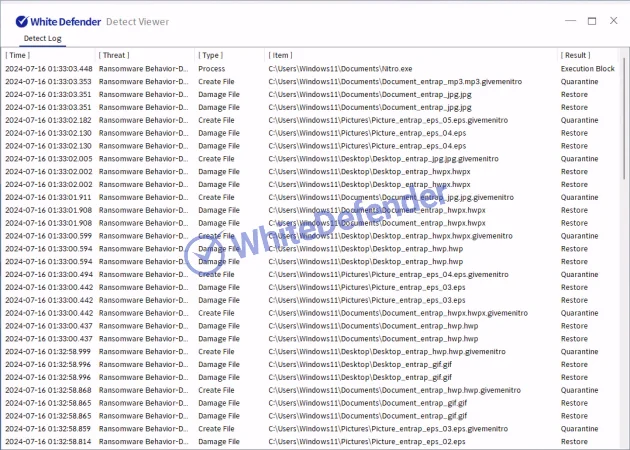This screenshot has height=450, width=630.
Task: Click the Type column header
Action: [x=210, y=55]
